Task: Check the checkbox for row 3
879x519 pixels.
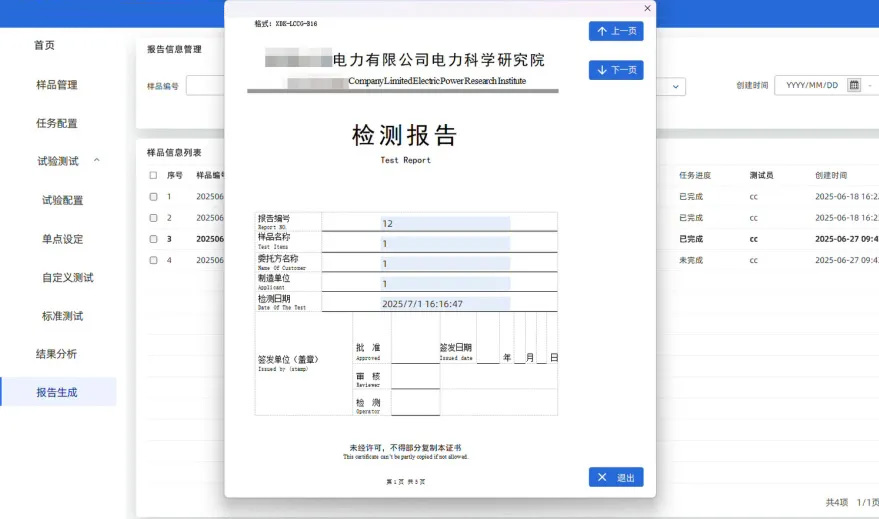Action: tap(153, 239)
